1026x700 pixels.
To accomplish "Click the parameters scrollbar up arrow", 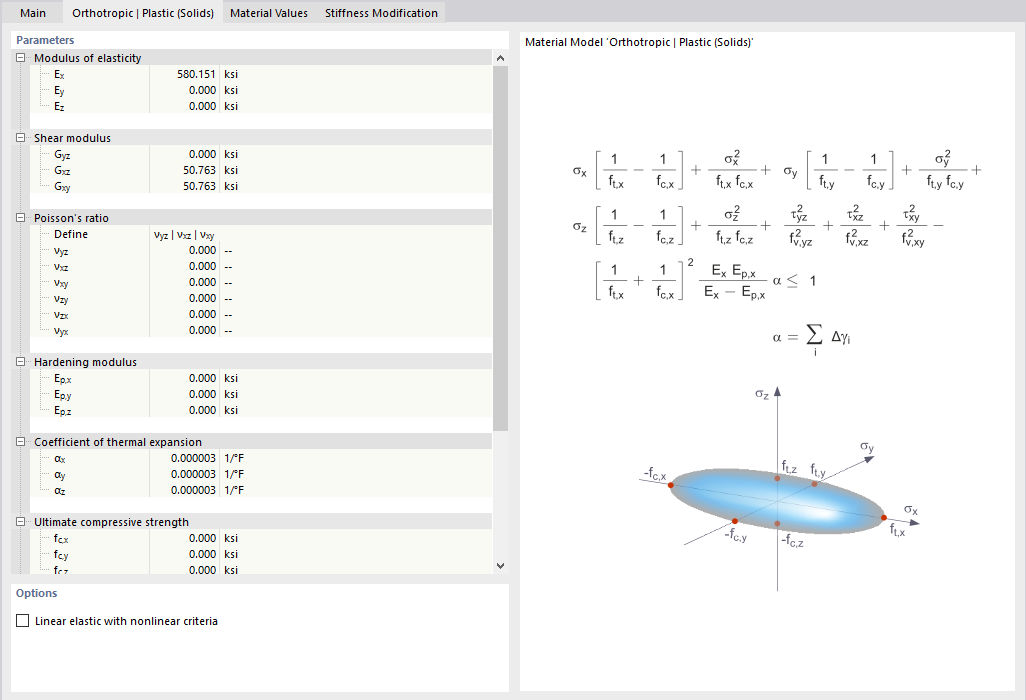I will (501, 58).
